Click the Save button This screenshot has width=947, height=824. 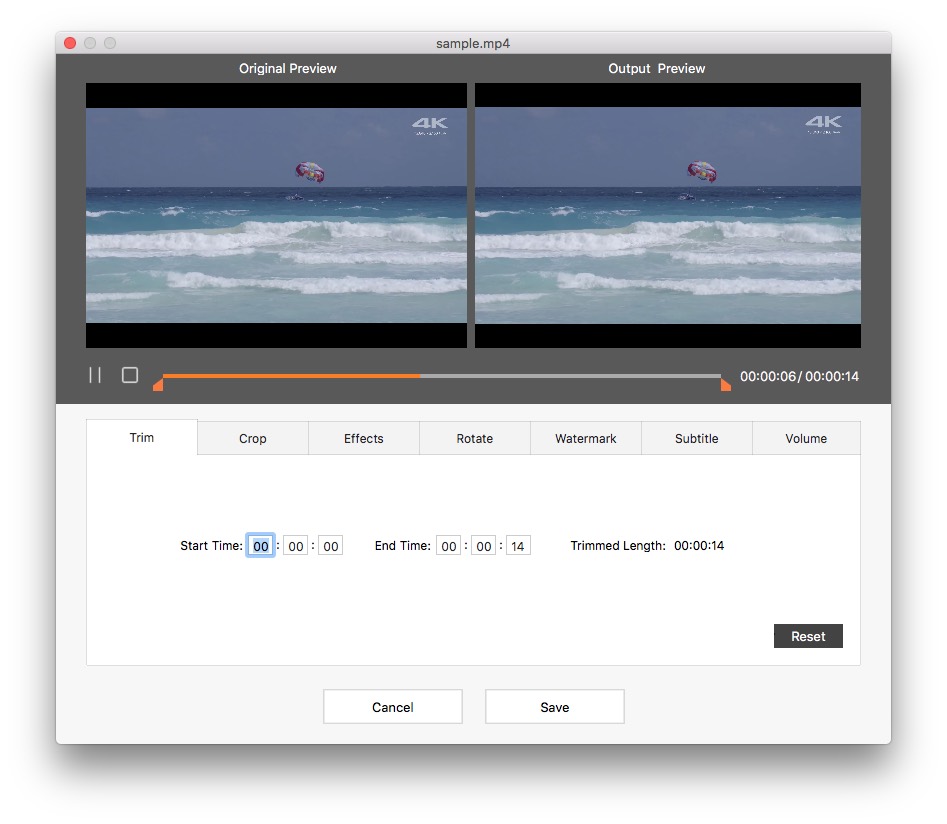[x=554, y=706]
